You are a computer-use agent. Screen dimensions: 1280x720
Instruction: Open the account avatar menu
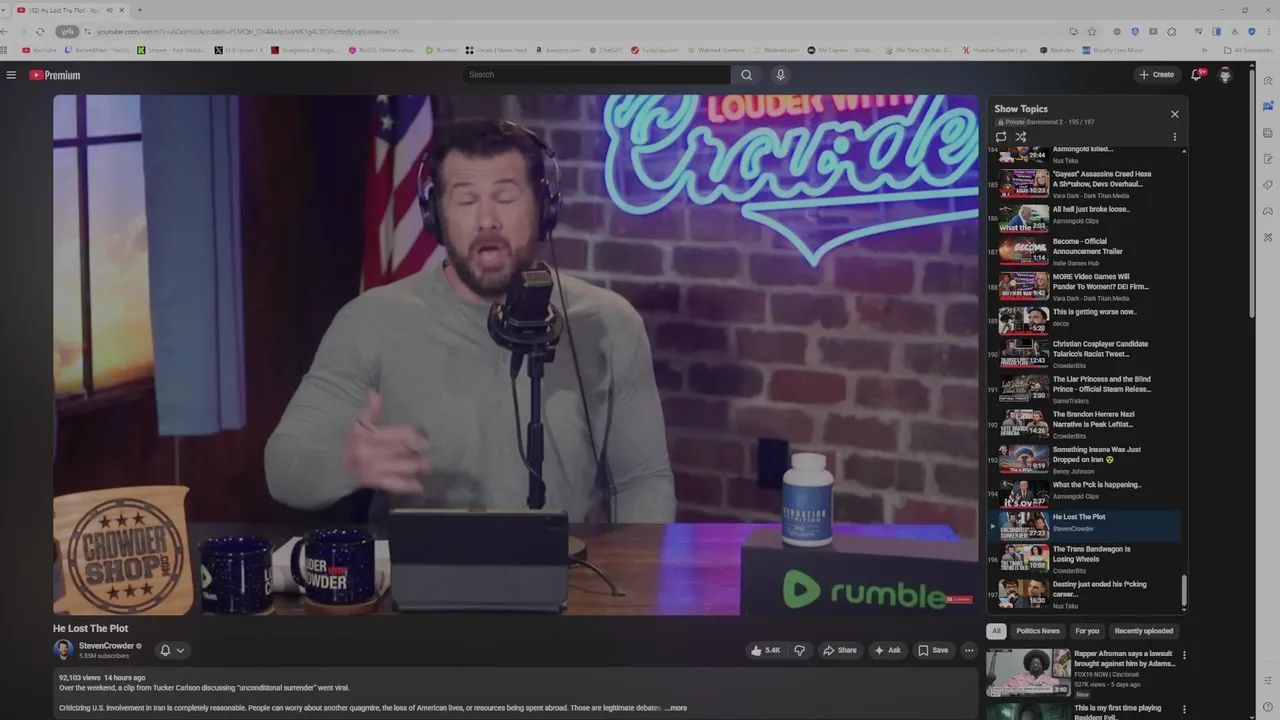pyautogui.click(x=1225, y=75)
